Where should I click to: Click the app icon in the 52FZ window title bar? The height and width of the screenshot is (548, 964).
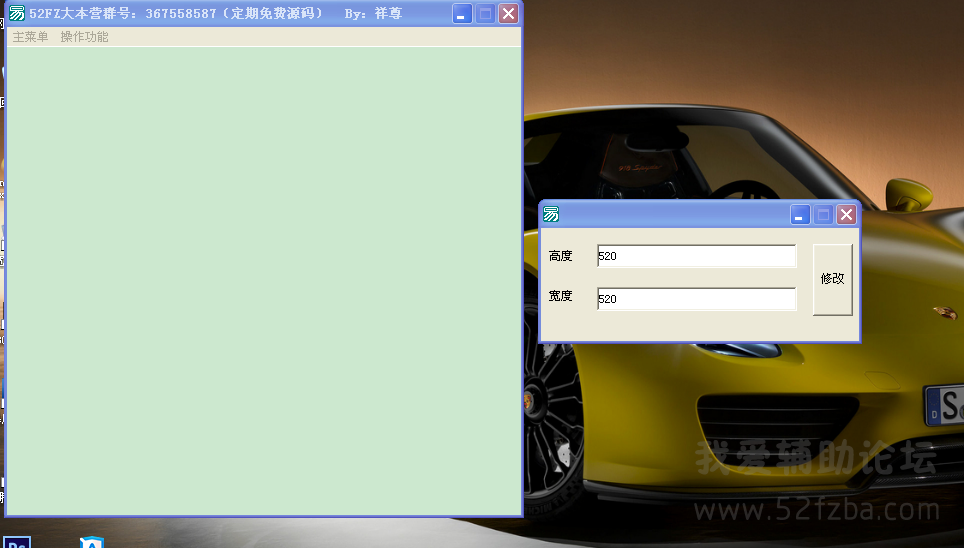pos(17,14)
